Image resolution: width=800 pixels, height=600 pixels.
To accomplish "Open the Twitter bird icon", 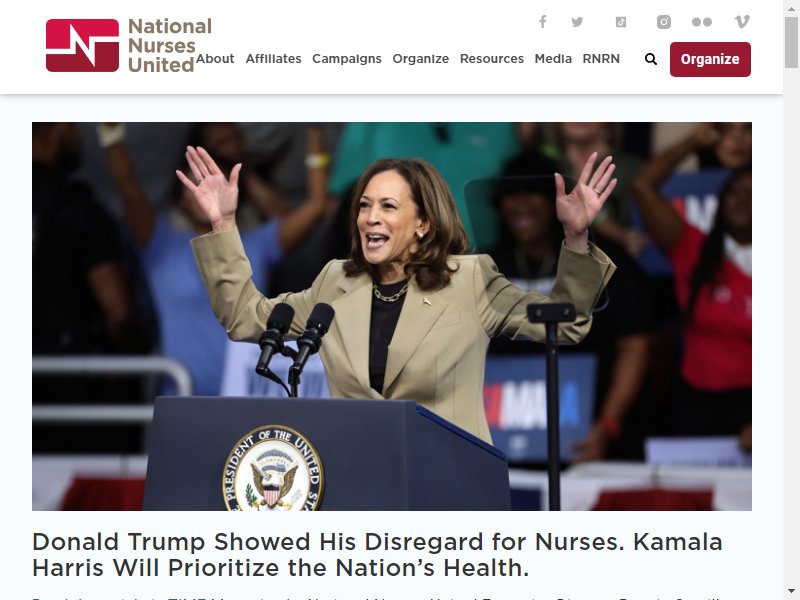I will coord(577,22).
